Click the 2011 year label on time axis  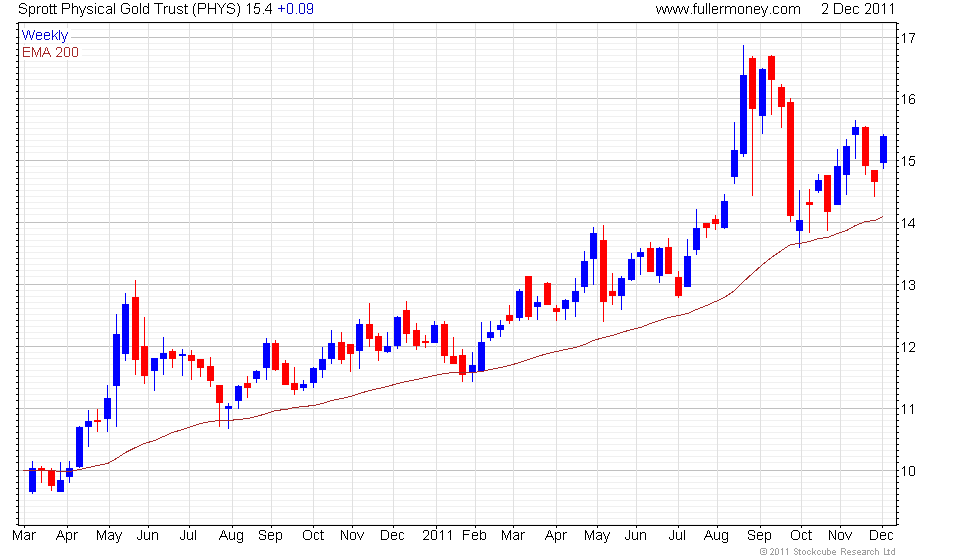coord(438,536)
